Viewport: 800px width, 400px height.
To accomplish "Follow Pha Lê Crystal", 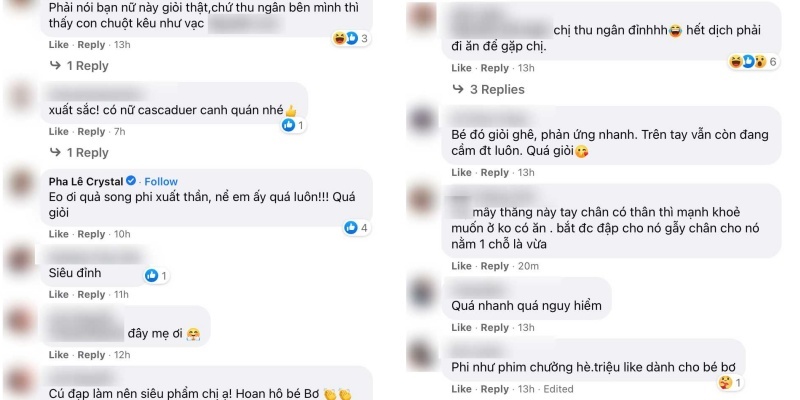I will click(x=161, y=181).
